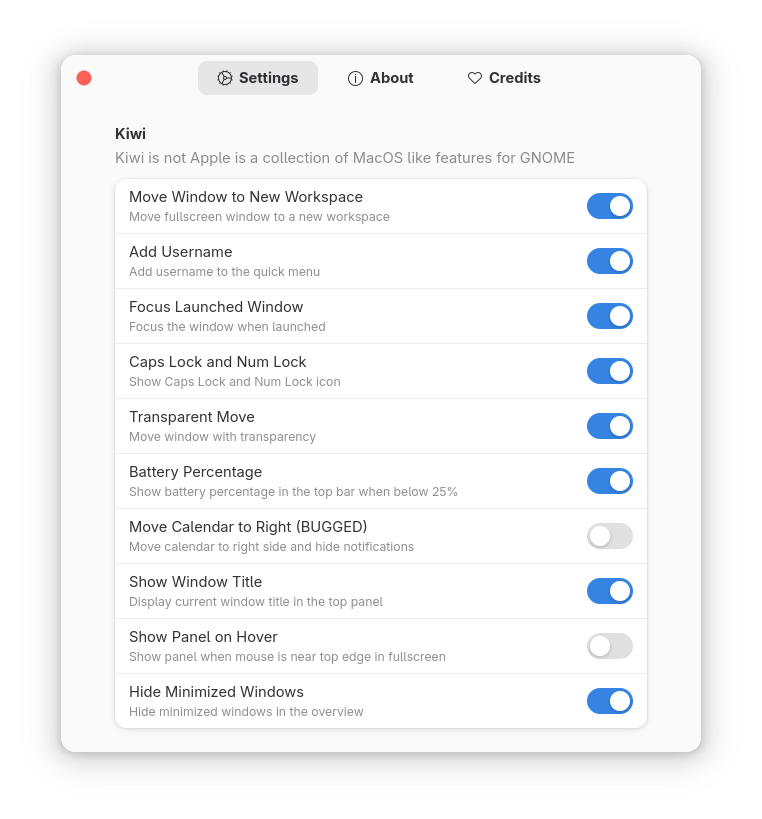Enable Show Panel on Hover
The image size is (762, 819).
[609, 646]
